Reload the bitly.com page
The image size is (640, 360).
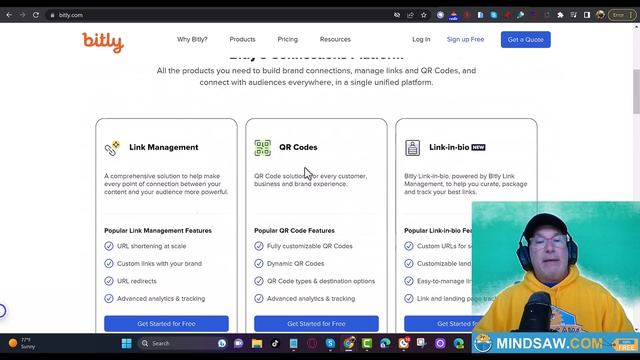coord(36,15)
